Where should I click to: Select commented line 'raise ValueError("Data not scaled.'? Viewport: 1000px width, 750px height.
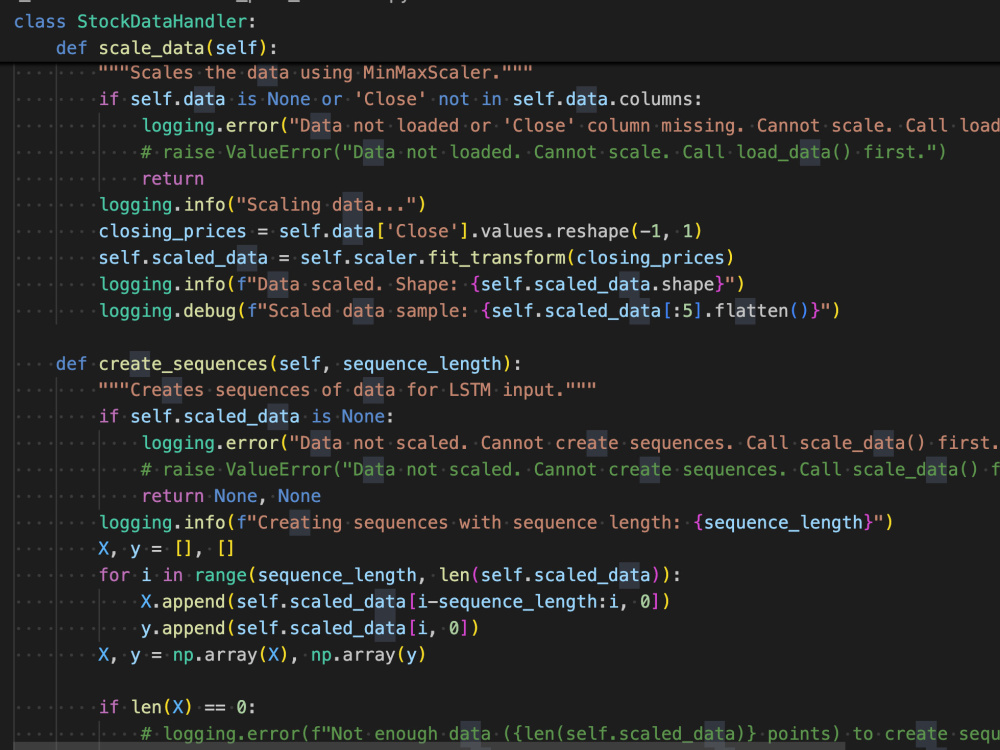[x=570, y=470]
